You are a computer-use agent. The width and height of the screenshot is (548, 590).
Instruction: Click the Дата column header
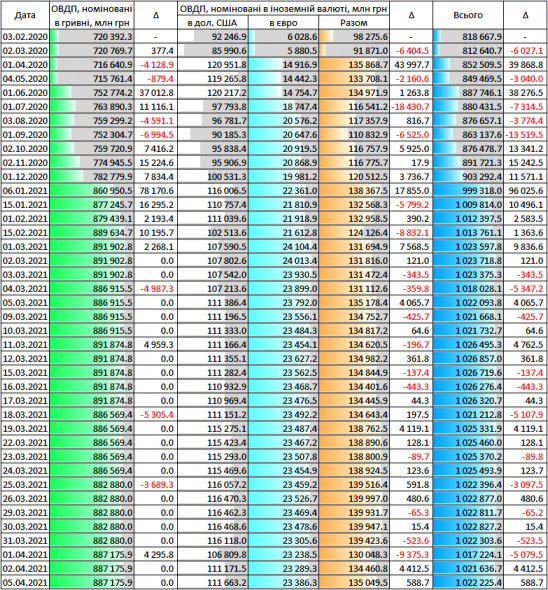(25, 15)
